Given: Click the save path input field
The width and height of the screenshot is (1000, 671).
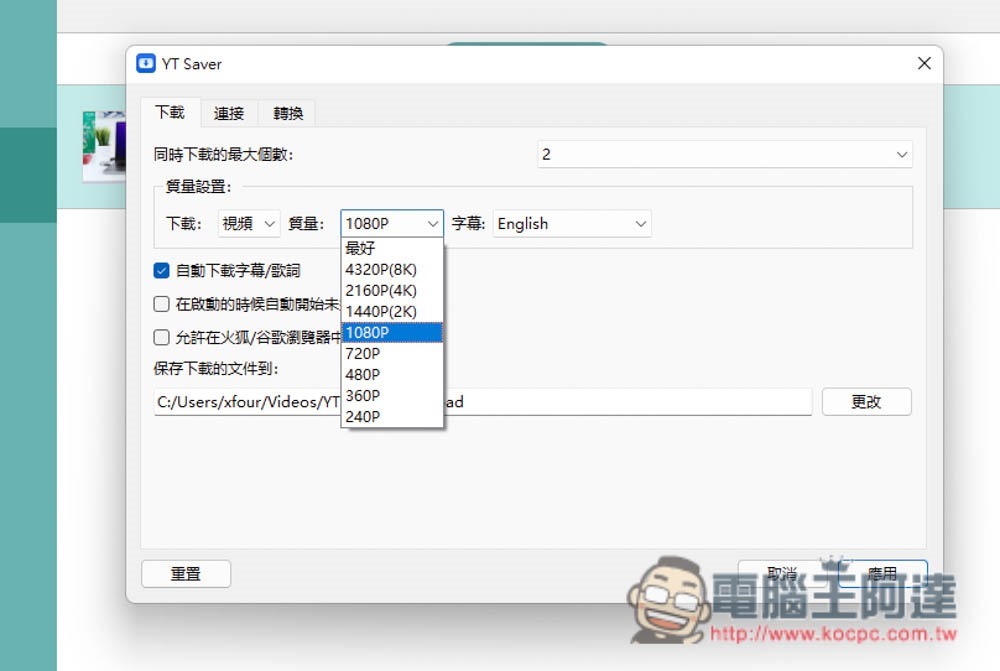Looking at the screenshot, I should coord(483,402).
